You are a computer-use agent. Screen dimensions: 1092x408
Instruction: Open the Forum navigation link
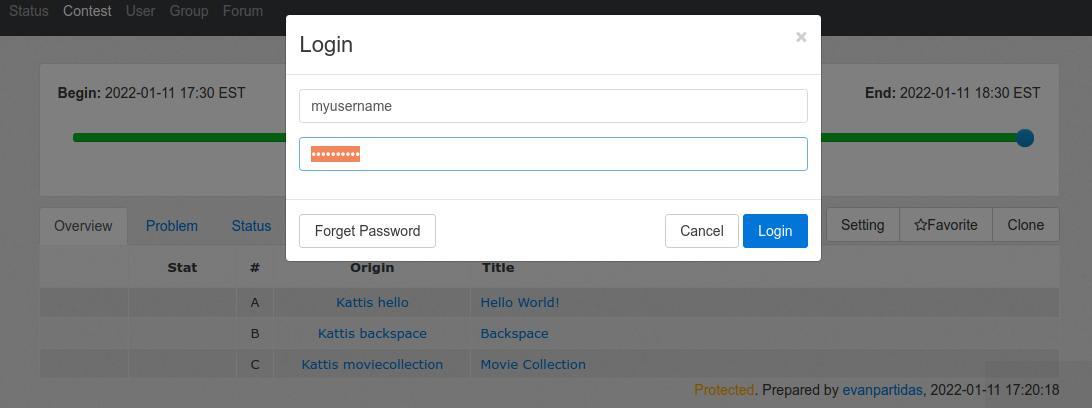[x=243, y=12]
